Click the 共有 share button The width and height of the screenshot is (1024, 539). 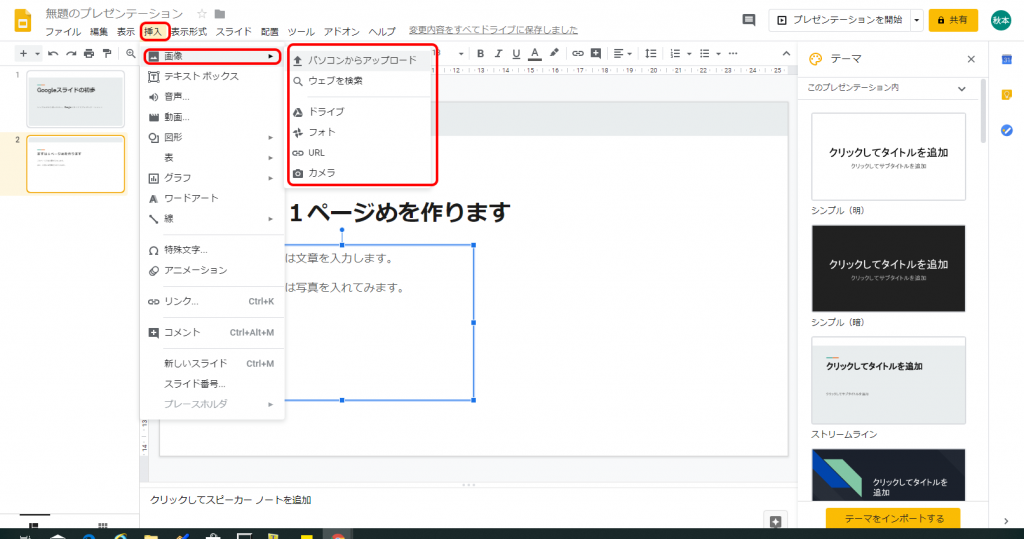coord(953,20)
